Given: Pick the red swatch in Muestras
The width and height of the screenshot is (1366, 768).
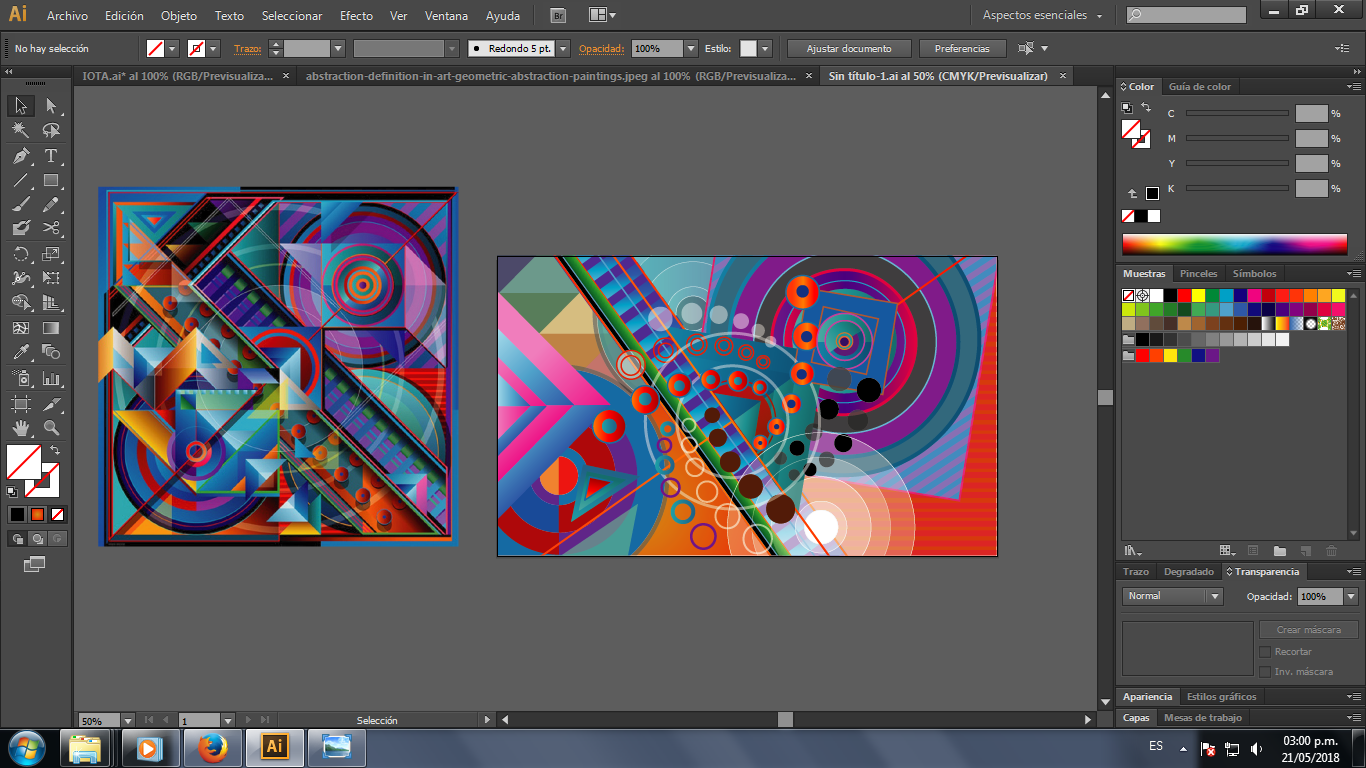Looking at the screenshot, I should click(x=1184, y=295).
